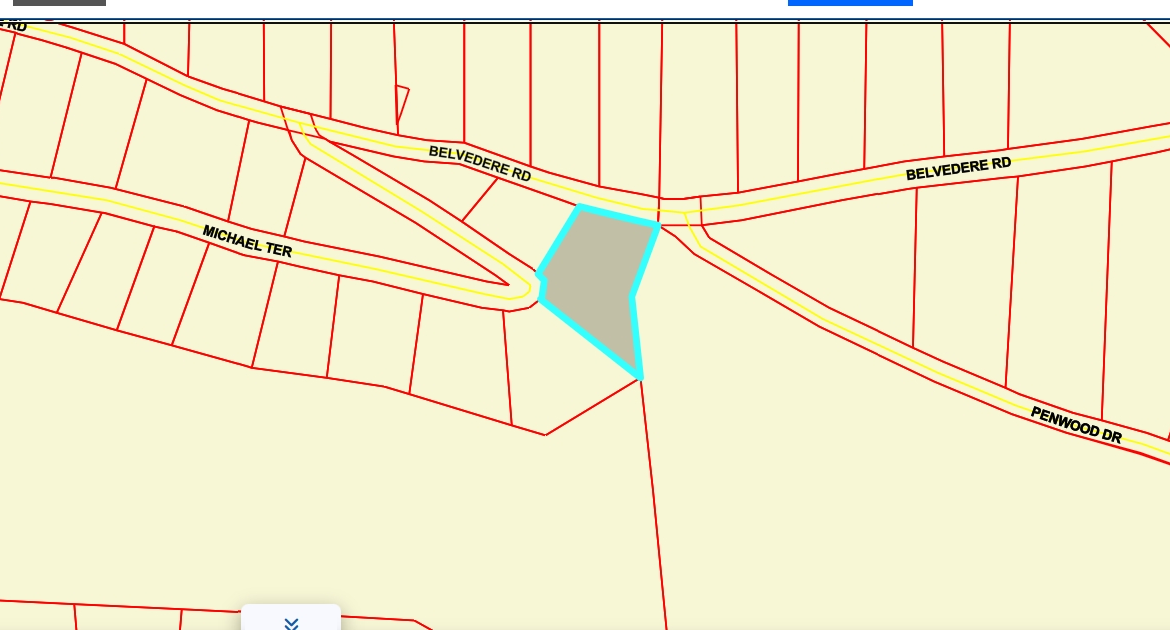The image size is (1170, 630).
Task: Click the PENWOOD DR street label
Action: 1076,425
